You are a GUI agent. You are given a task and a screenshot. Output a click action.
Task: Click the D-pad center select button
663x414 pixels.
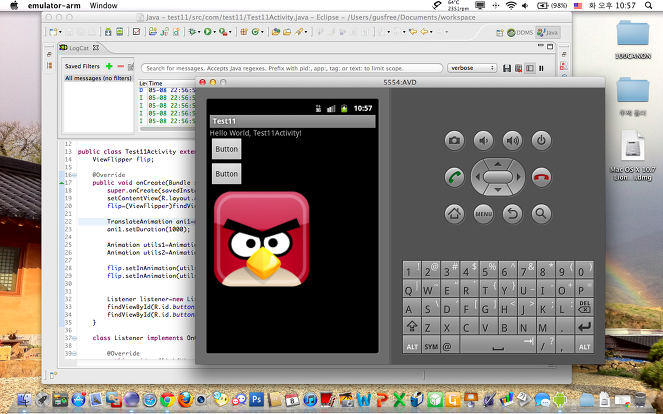498,177
